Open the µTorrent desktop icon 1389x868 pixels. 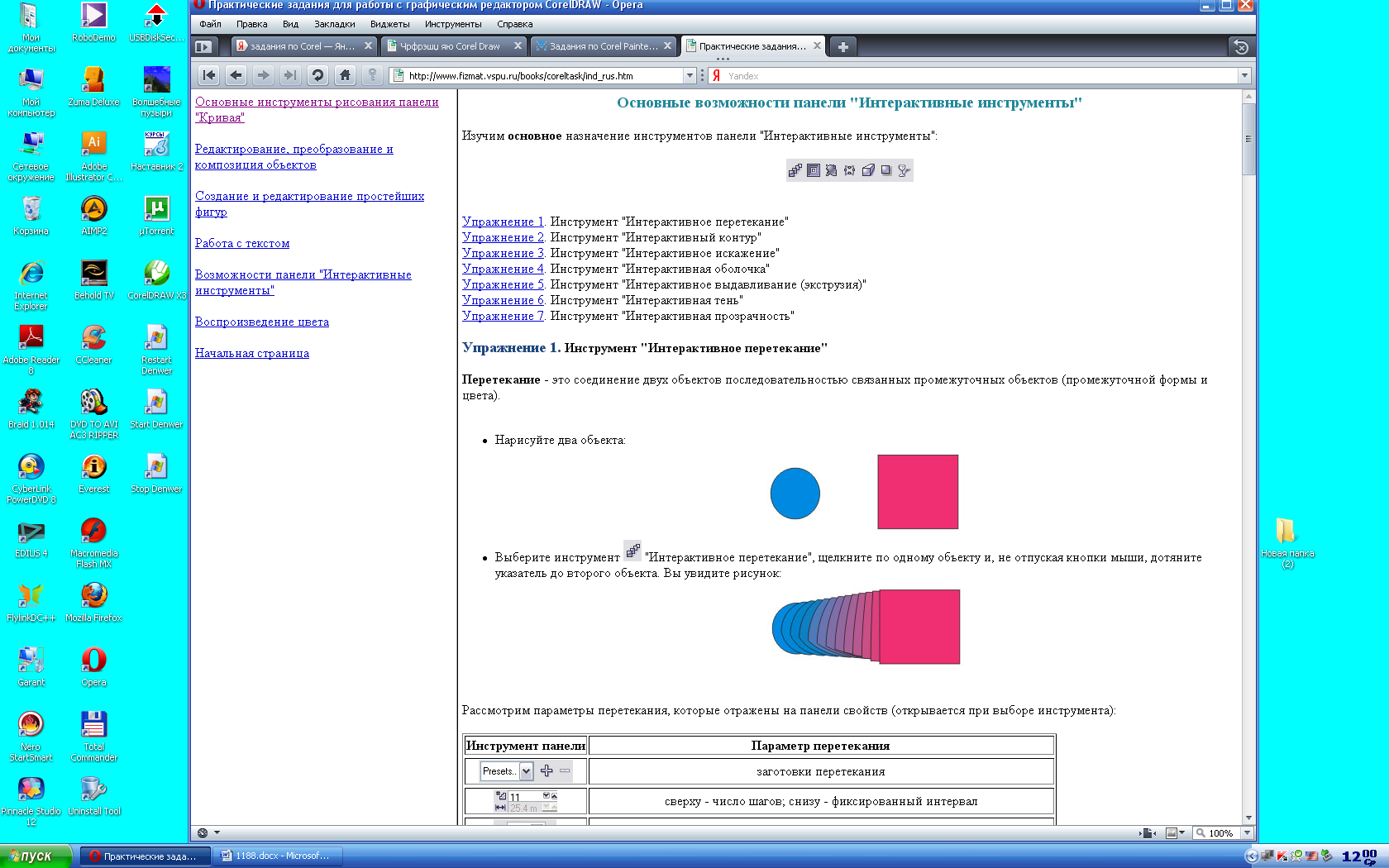156,214
